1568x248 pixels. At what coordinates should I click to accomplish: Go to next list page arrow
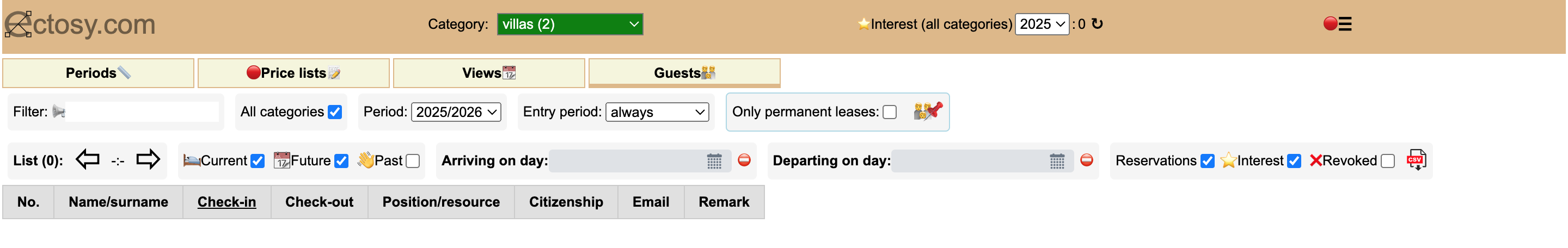148,160
